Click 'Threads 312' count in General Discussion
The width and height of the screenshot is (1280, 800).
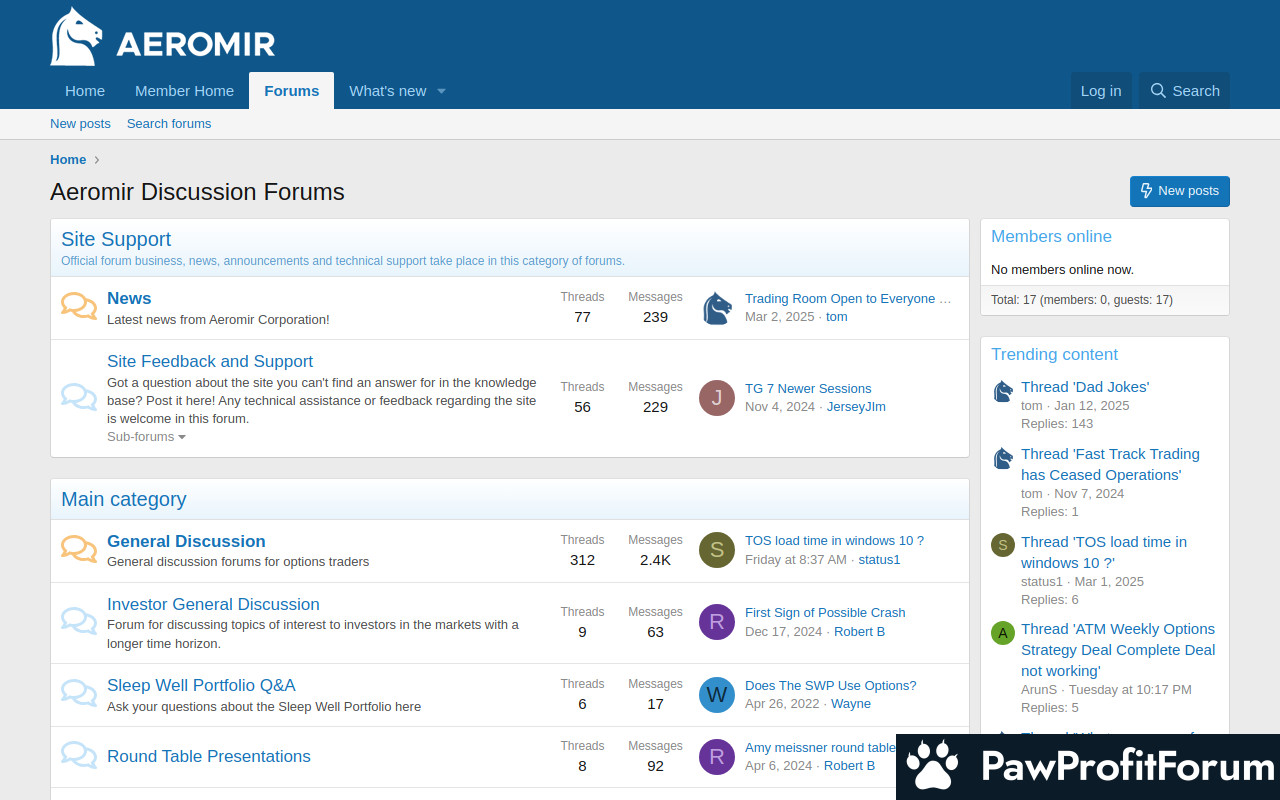click(582, 550)
